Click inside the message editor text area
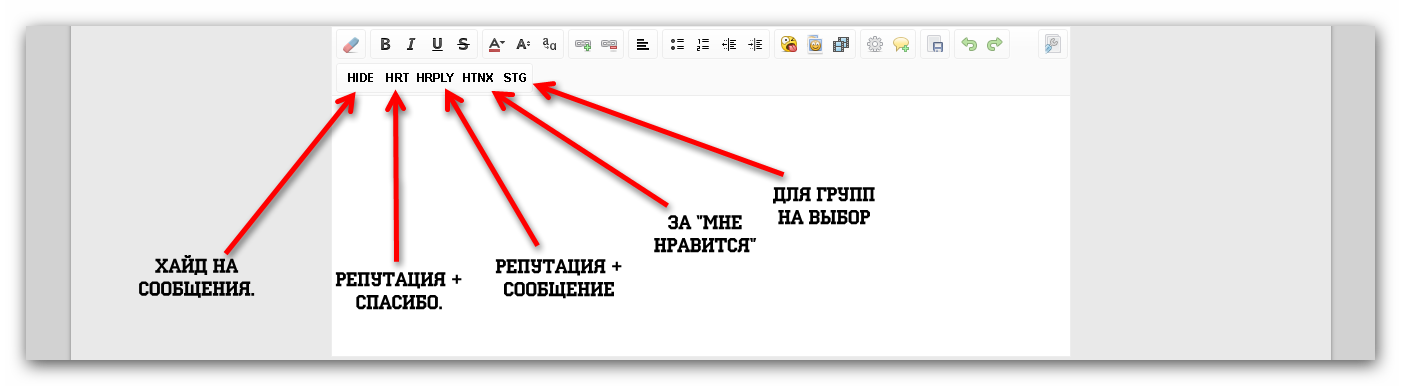1401x386 pixels. coord(700,225)
